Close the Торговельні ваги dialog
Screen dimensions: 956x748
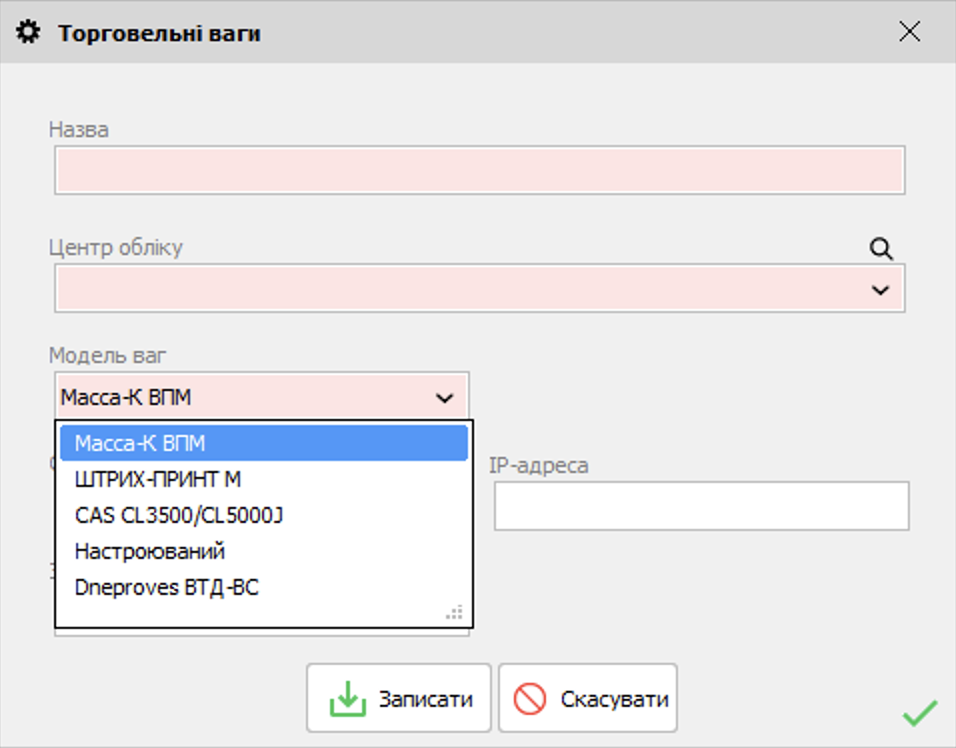tap(909, 32)
